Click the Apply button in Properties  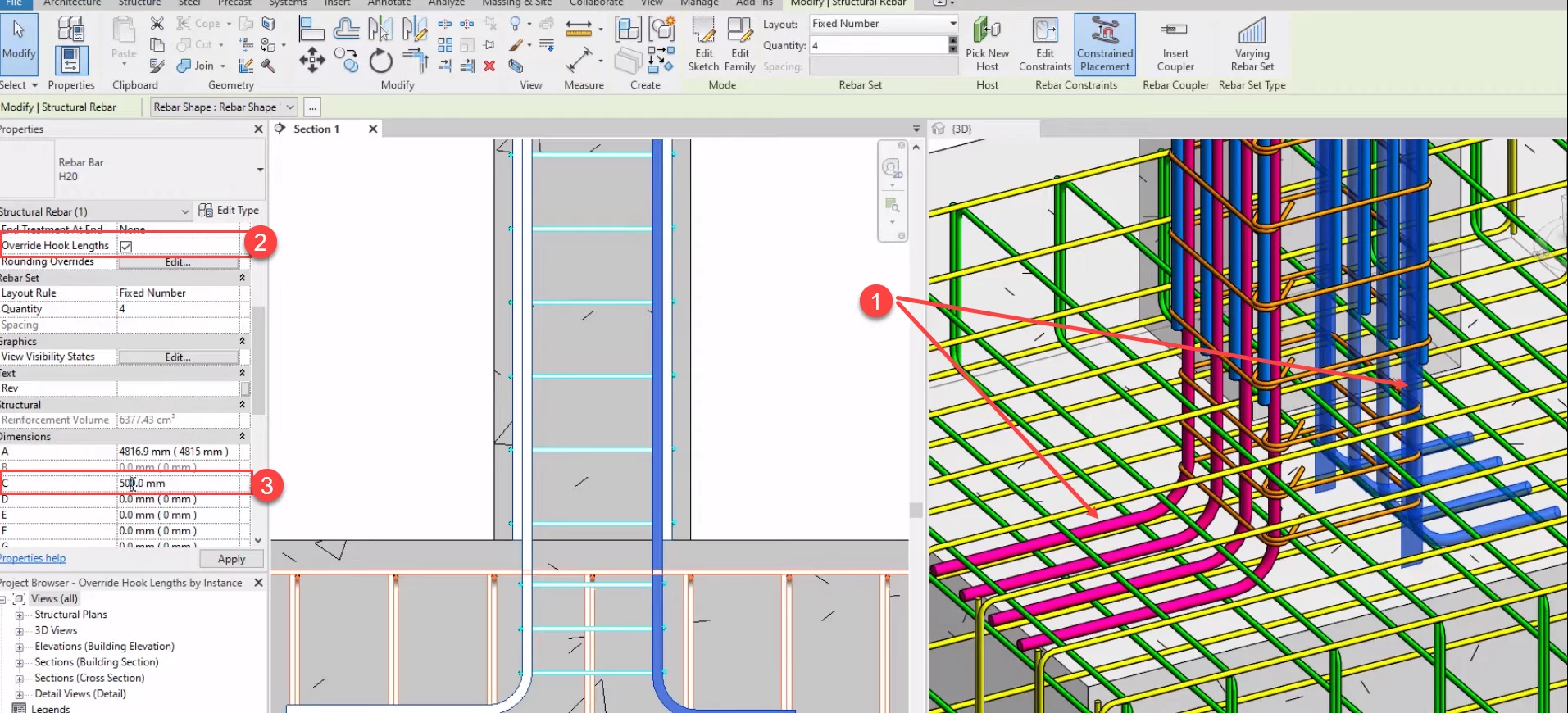pos(231,559)
